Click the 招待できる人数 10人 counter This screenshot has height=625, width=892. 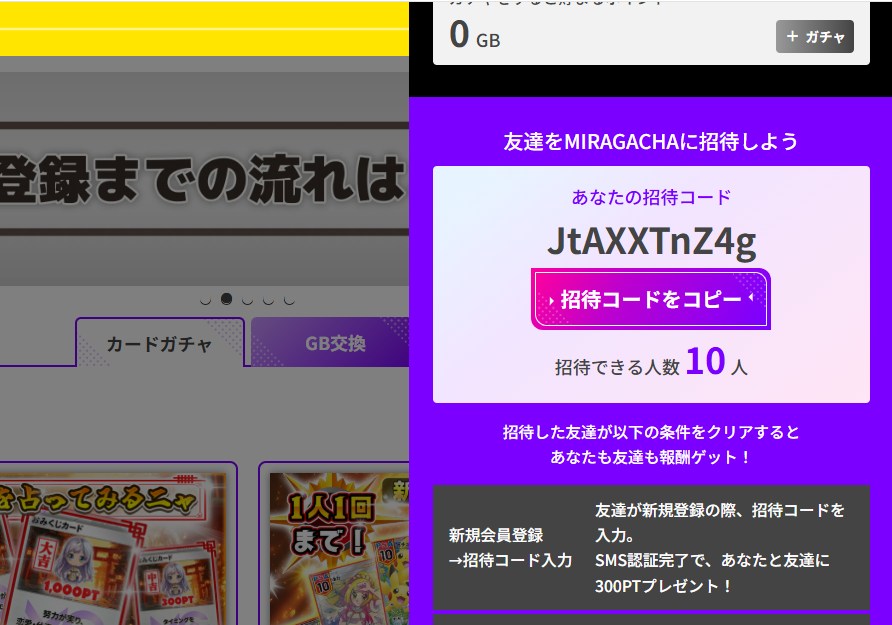(651, 364)
